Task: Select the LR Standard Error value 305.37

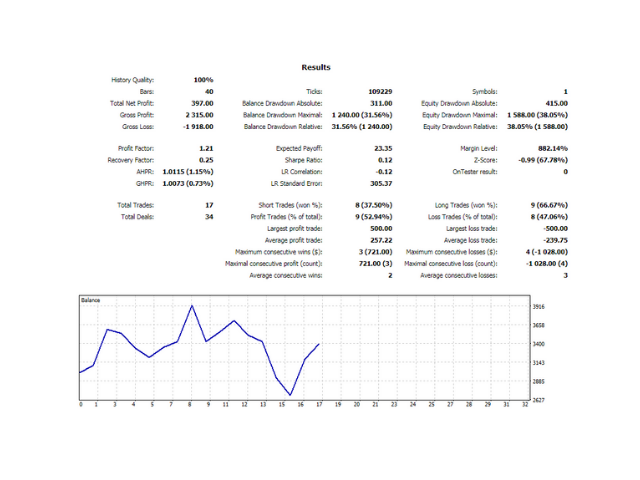Action: point(378,183)
